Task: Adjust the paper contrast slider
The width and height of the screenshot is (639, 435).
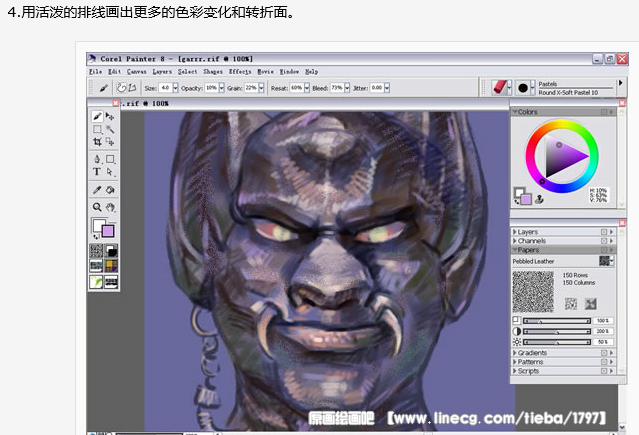Action: point(557,331)
